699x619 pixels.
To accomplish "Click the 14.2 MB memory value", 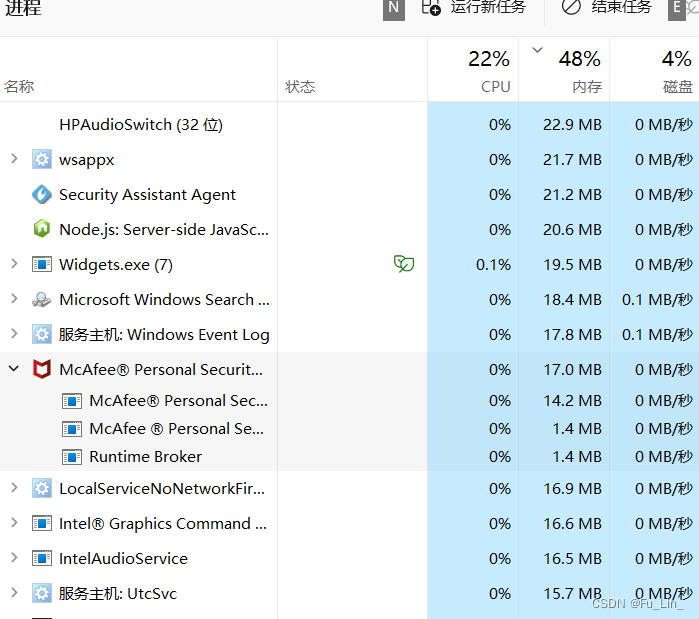I will [572, 401].
